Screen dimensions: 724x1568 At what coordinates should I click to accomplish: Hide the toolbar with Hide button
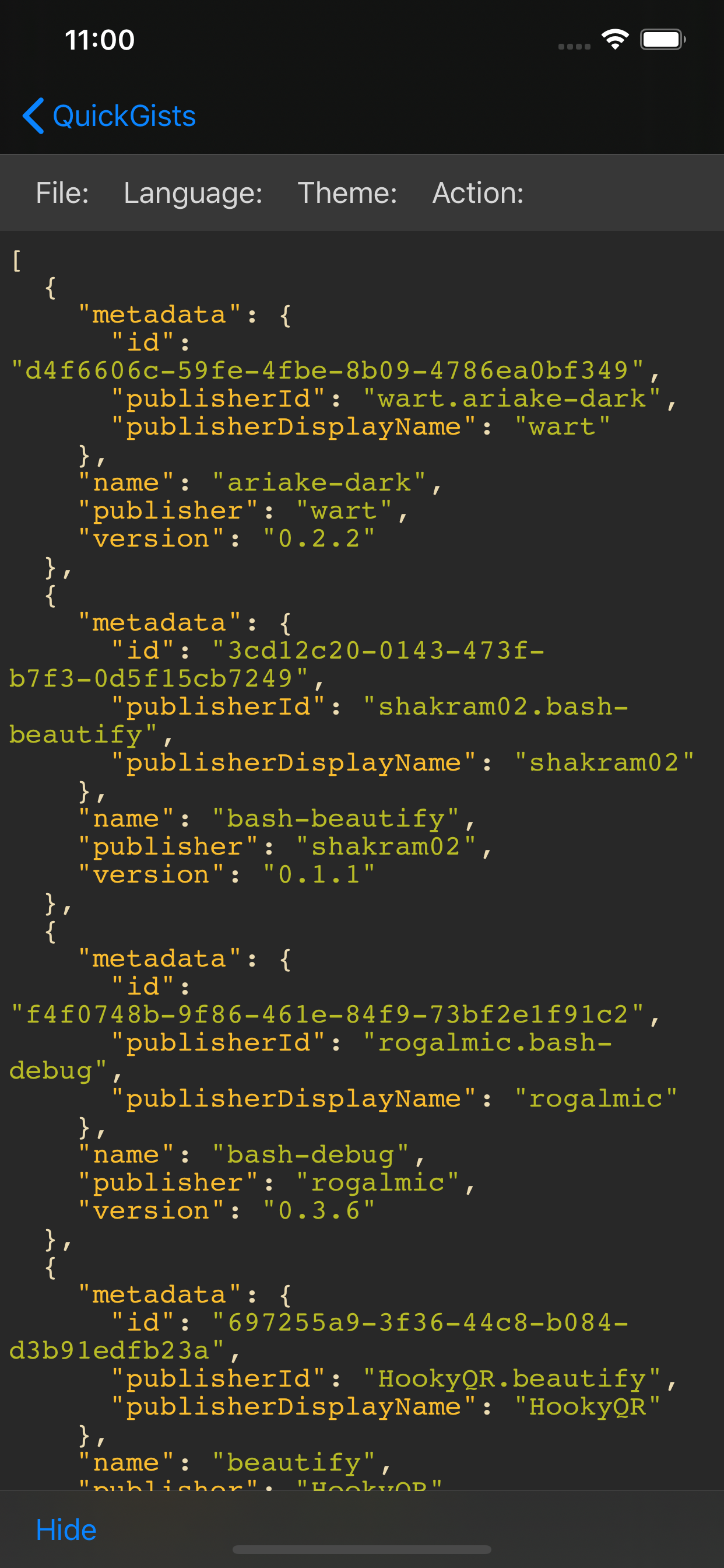coord(66,1529)
